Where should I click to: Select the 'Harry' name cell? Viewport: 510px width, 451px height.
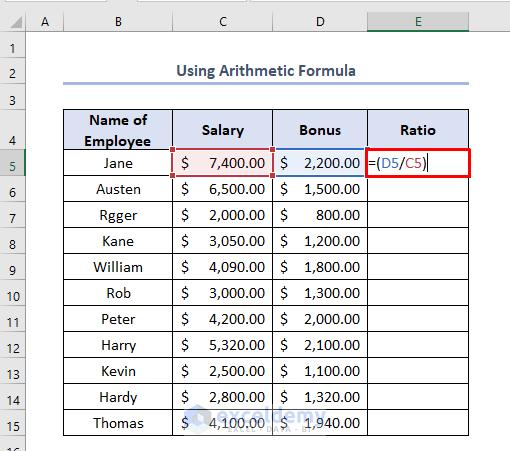coord(118,345)
